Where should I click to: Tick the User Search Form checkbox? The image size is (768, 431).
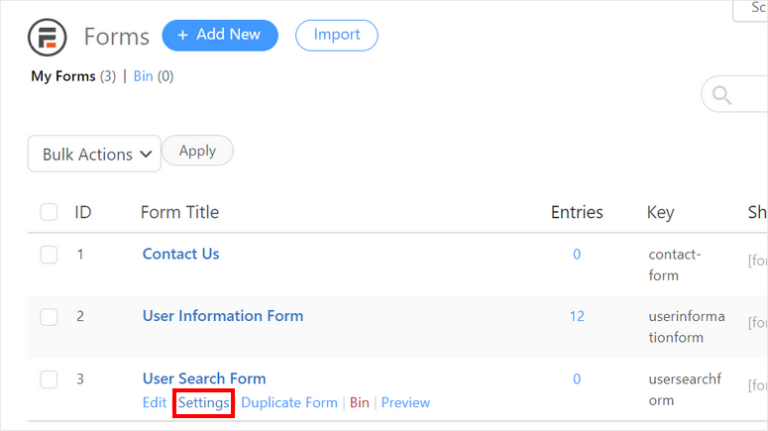49,379
